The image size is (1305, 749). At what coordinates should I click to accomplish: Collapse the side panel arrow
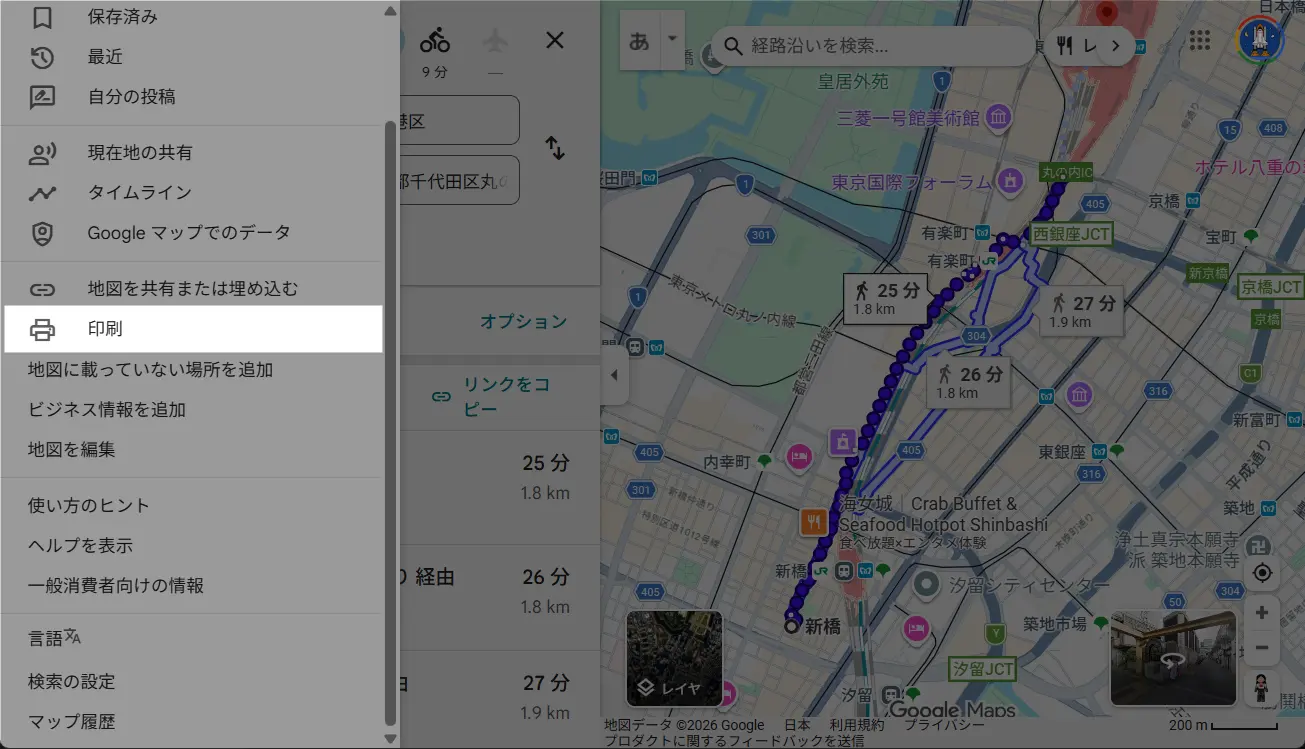[x=614, y=376]
